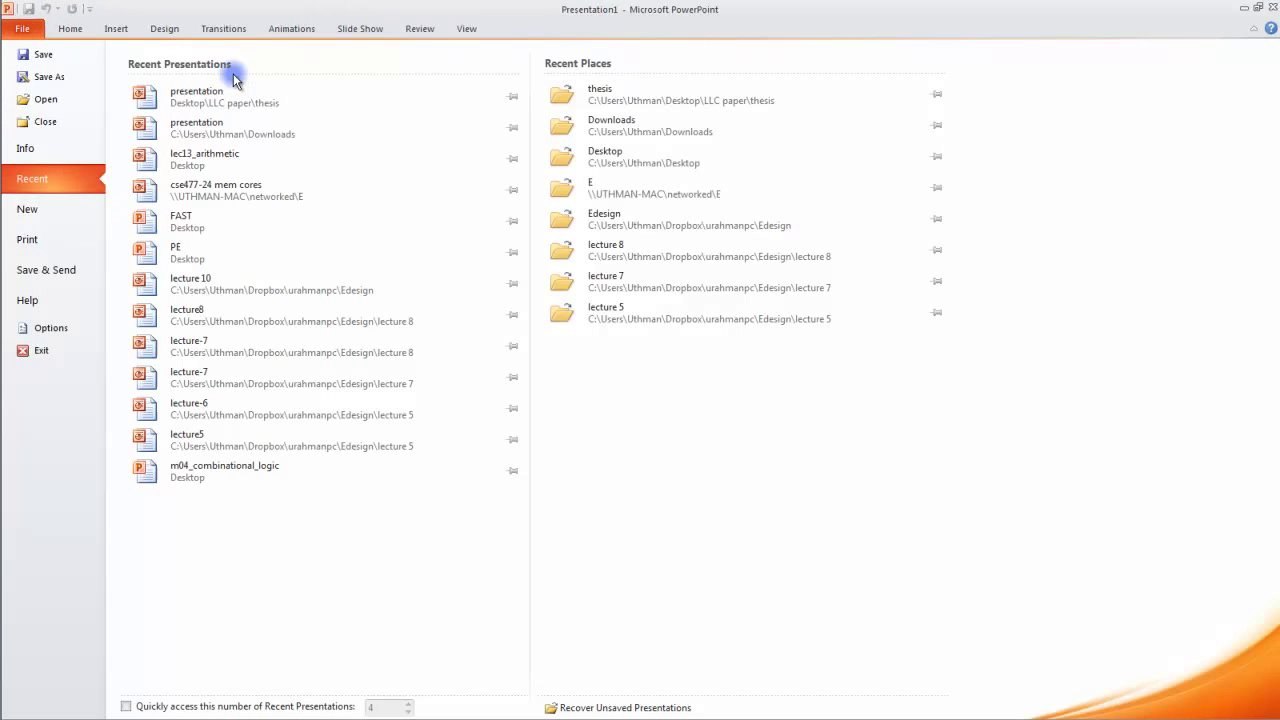Open the Animations tab
The width and height of the screenshot is (1280, 720).
[292, 29]
